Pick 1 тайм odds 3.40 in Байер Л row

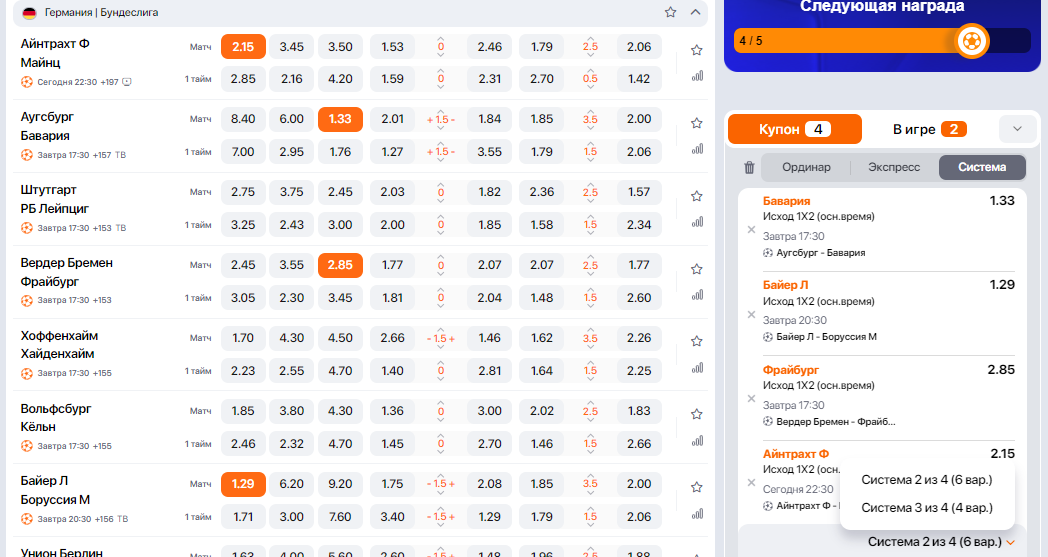click(392, 517)
